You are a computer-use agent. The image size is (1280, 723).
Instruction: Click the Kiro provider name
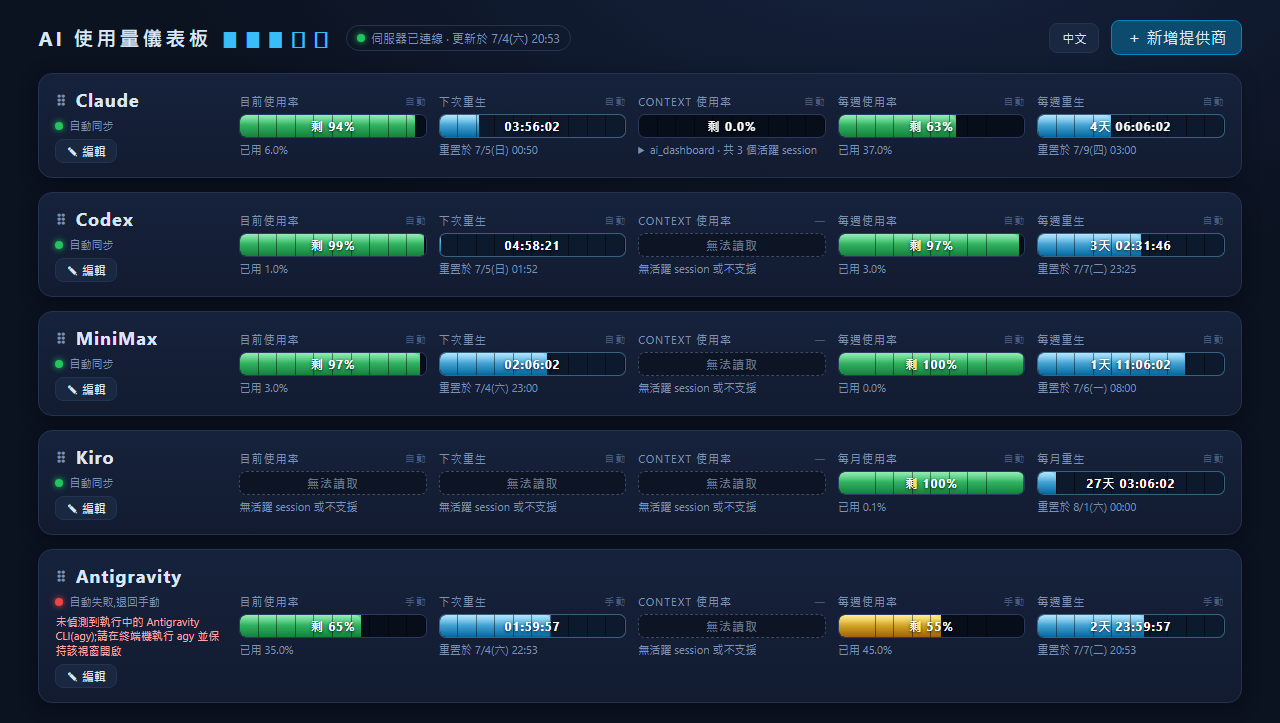coord(95,458)
